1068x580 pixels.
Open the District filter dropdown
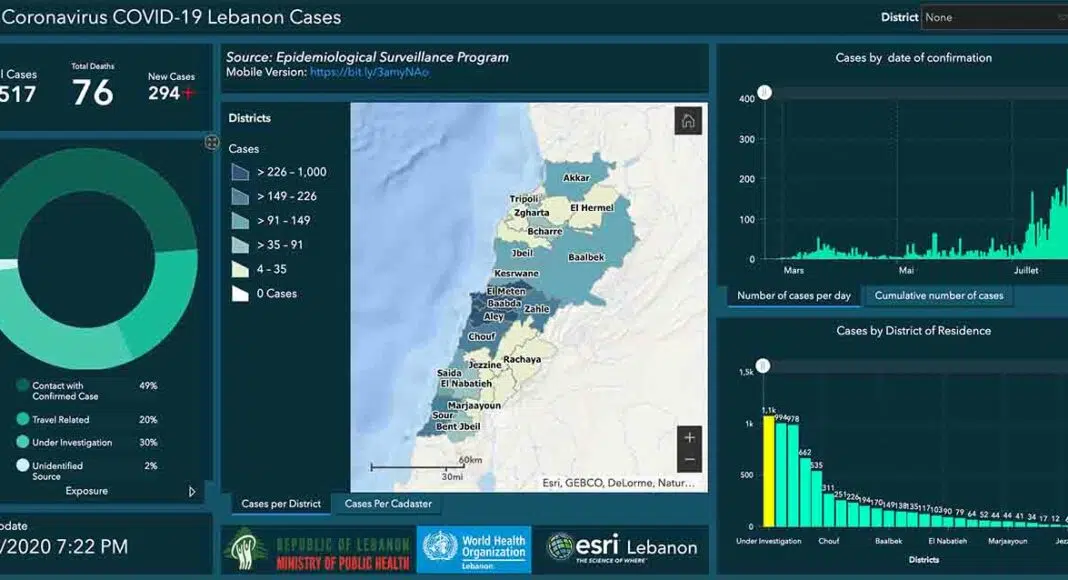[x=994, y=17]
